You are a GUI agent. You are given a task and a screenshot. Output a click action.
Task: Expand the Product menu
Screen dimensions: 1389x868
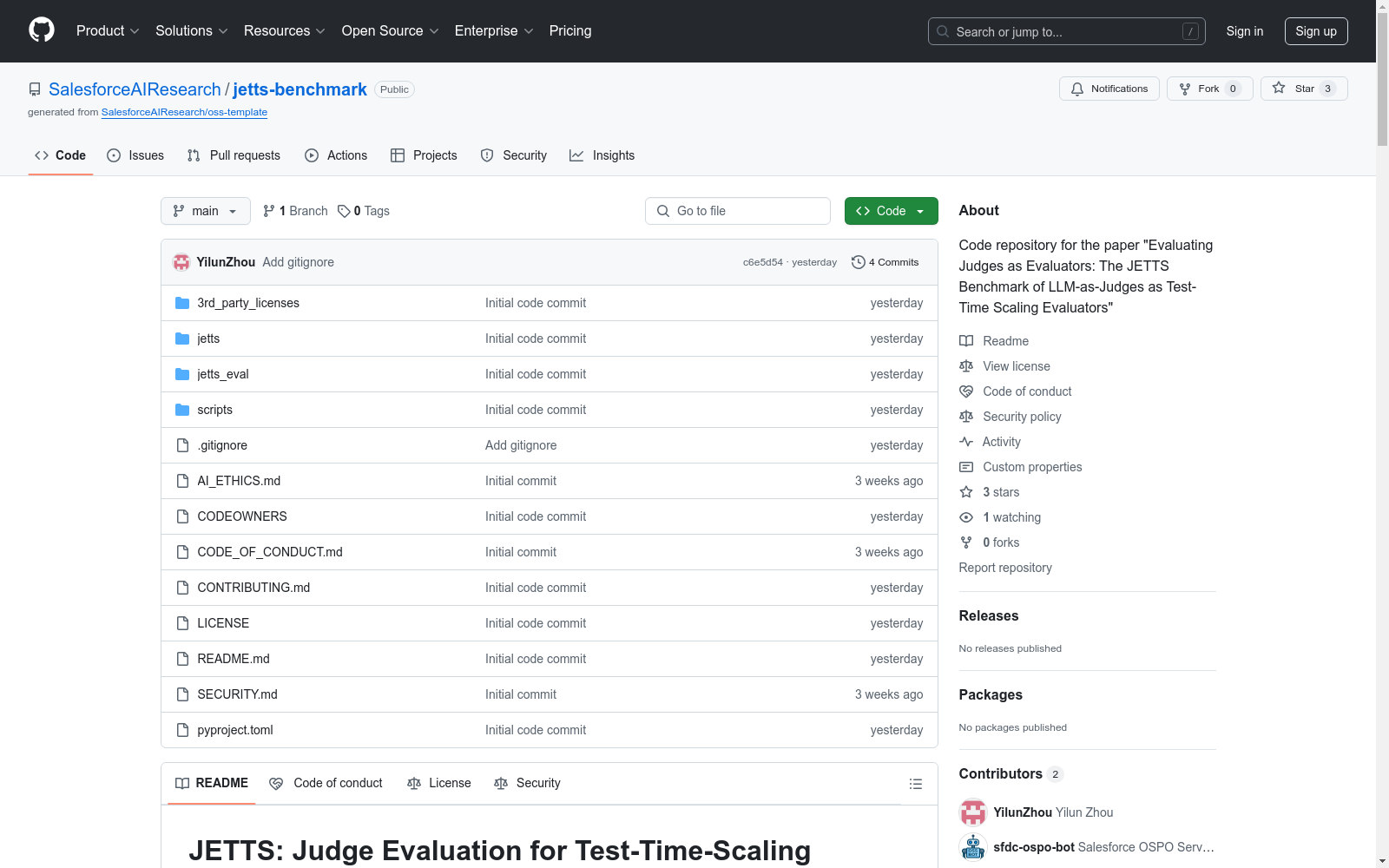click(x=108, y=30)
